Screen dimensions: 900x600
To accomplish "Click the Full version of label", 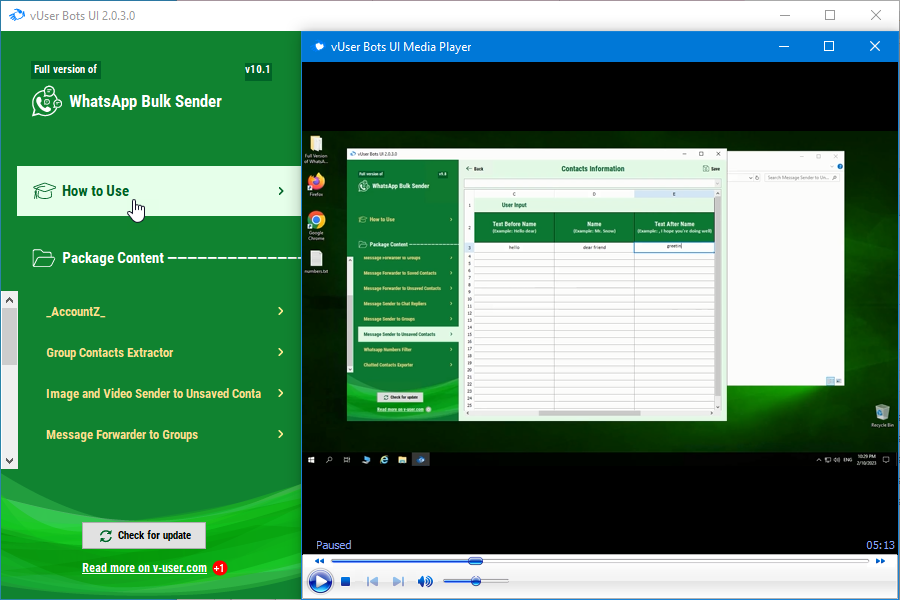I will click(x=65, y=69).
